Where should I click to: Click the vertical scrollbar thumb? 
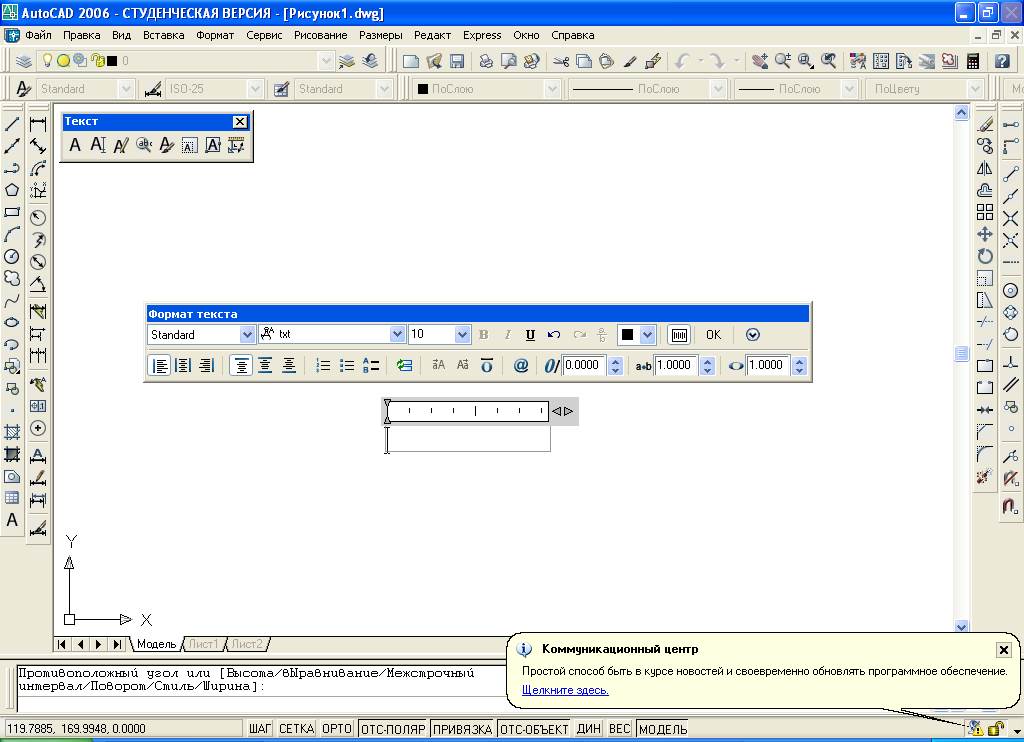[x=961, y=353]
